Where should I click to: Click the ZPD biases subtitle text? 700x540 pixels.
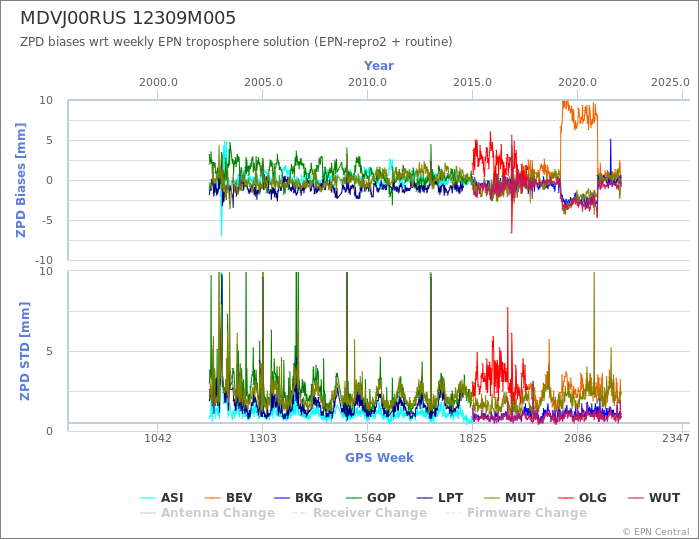click(x=236, y=42)
